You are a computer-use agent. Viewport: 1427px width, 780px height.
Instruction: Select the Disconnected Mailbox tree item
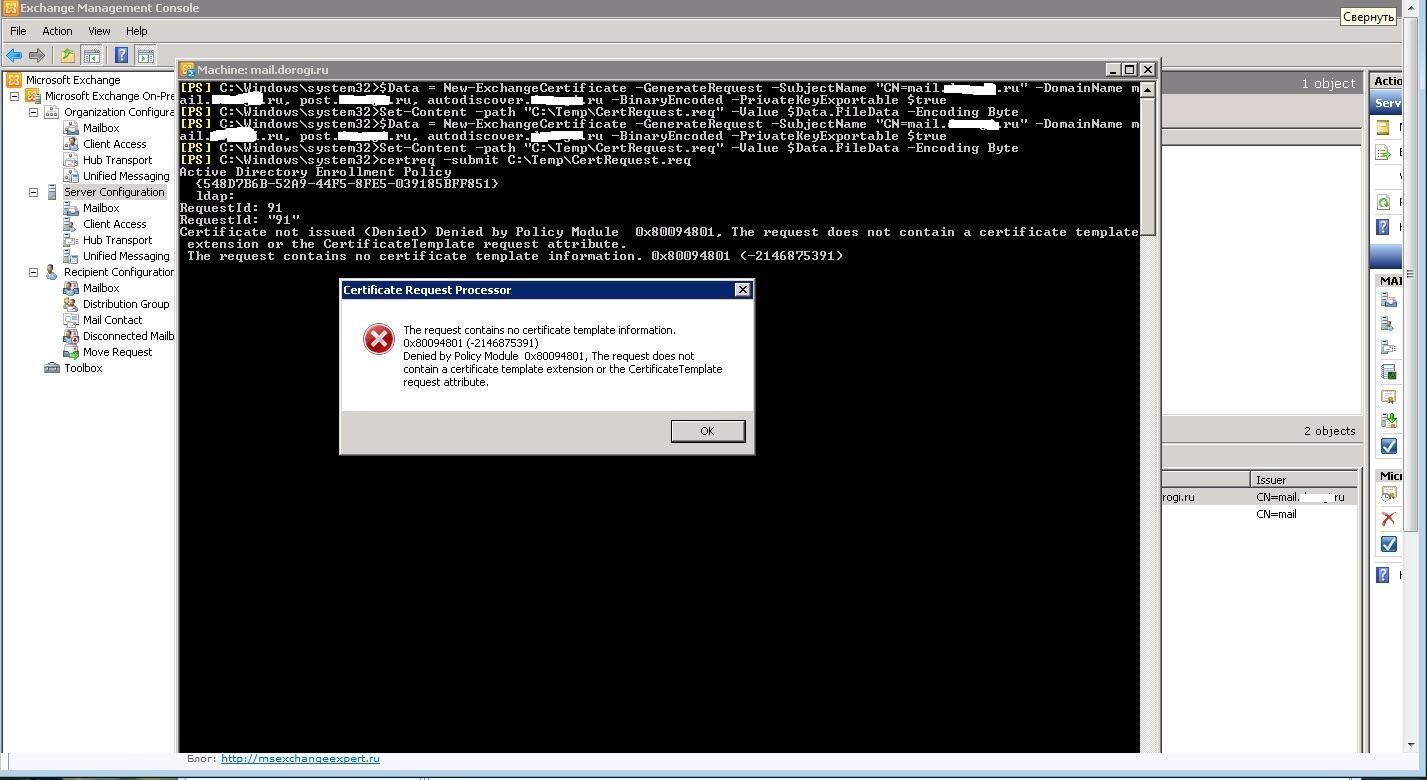(128, 336)
